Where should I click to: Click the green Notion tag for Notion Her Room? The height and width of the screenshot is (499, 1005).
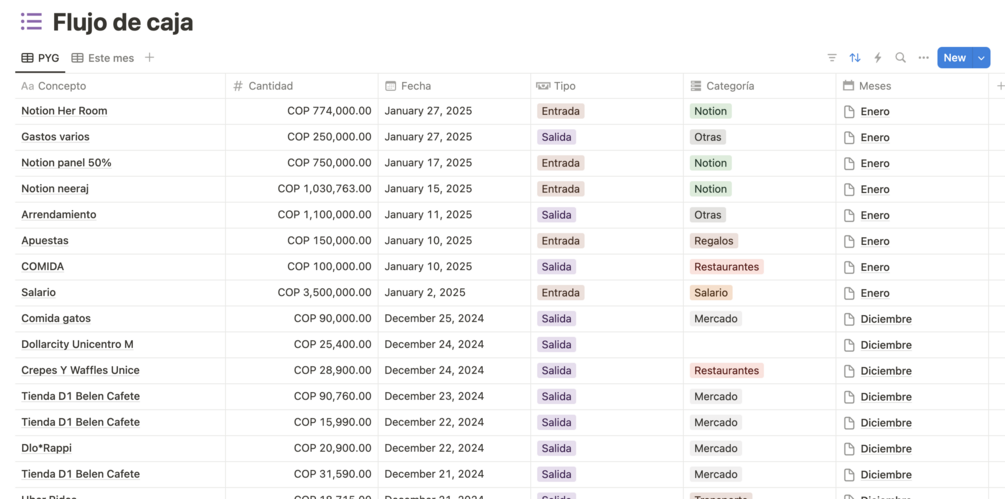click(x=710, y=111)
